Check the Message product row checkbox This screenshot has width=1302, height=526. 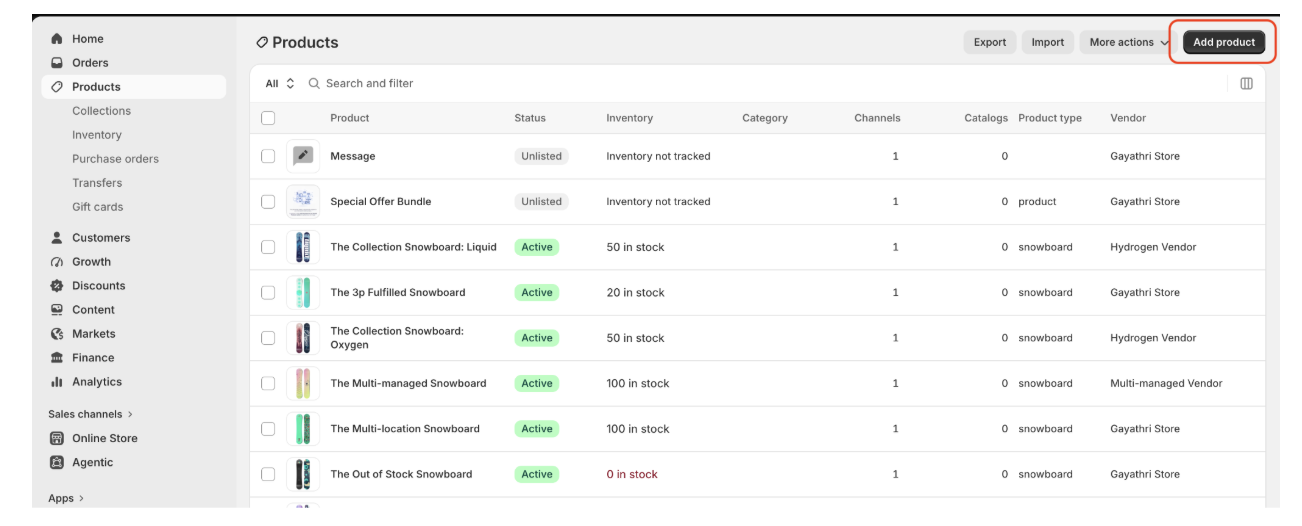coord(268,156)
